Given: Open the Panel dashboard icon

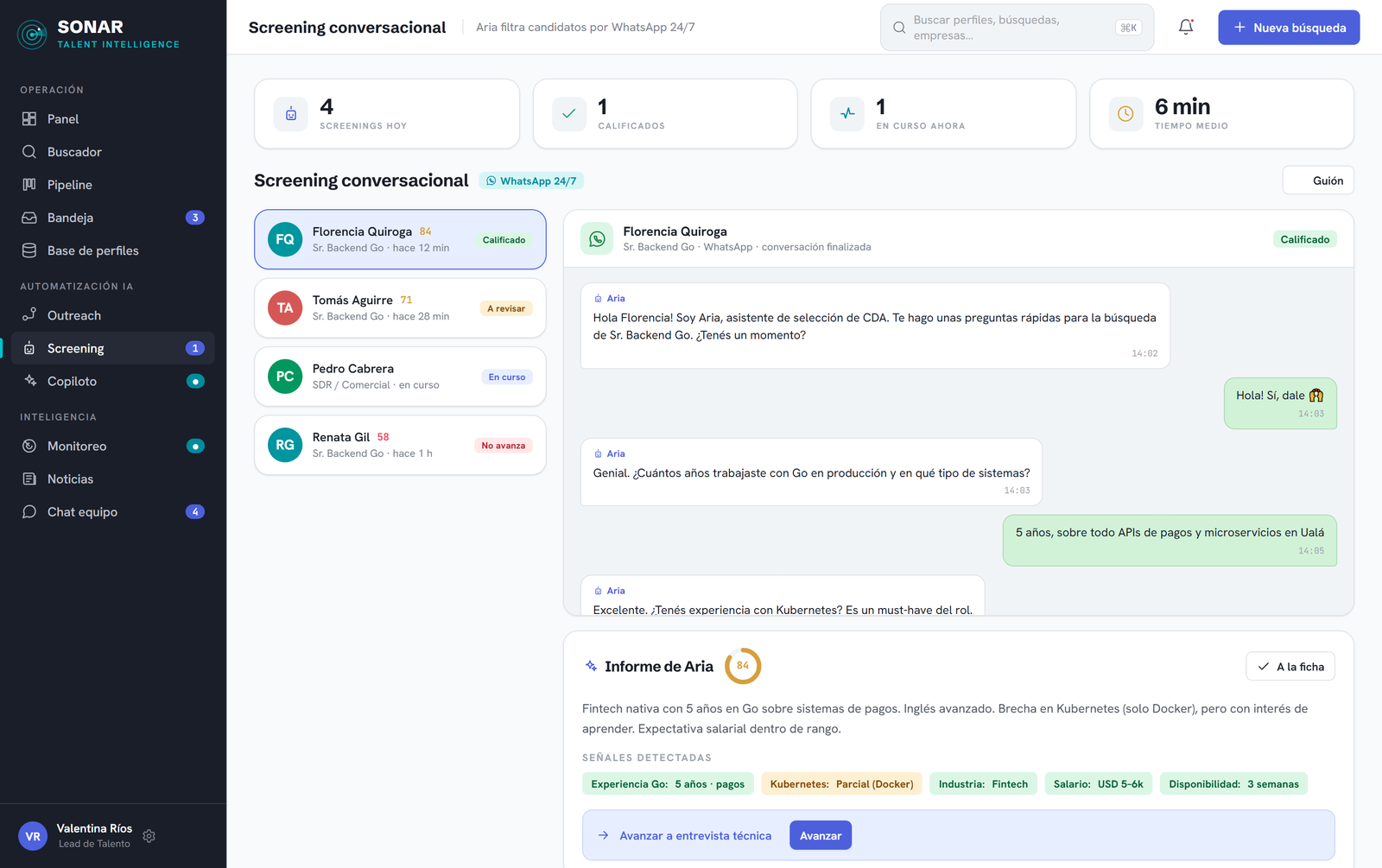Looking at the screenshot, I should [29, 119].
